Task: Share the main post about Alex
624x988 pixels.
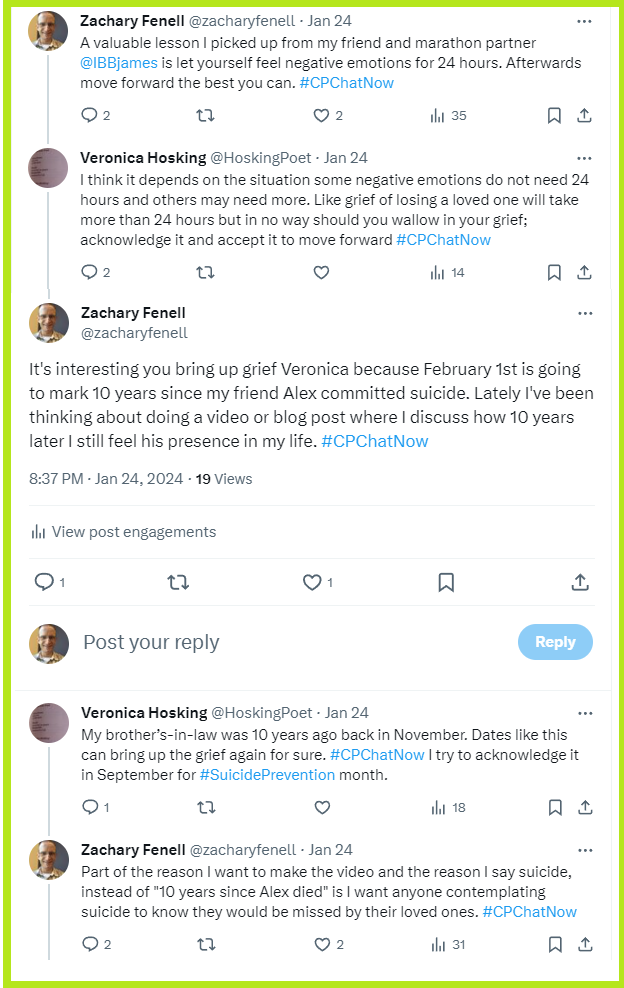Action: tap(579, 582)
